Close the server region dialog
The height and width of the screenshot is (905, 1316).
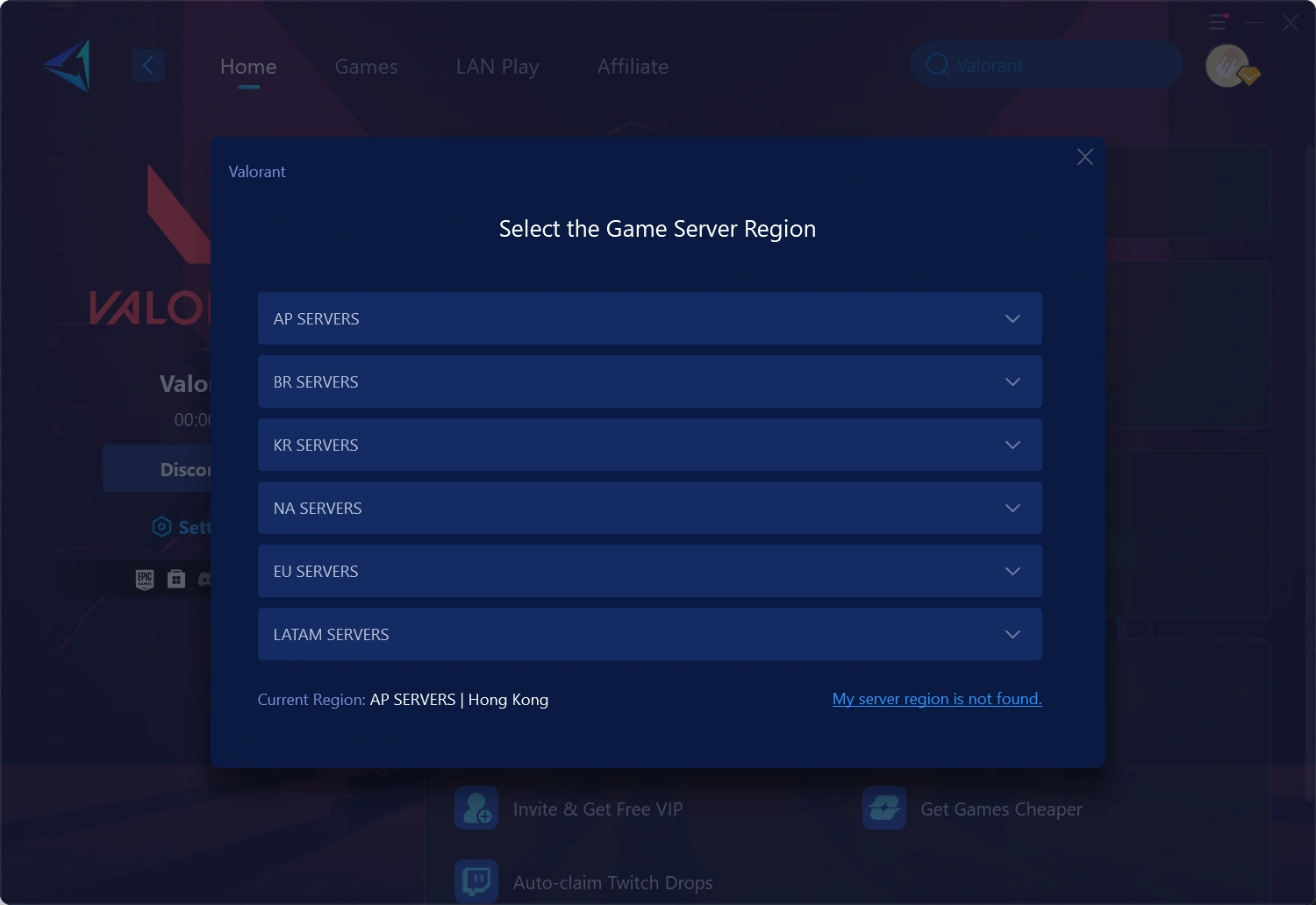tap(1085, 157)
